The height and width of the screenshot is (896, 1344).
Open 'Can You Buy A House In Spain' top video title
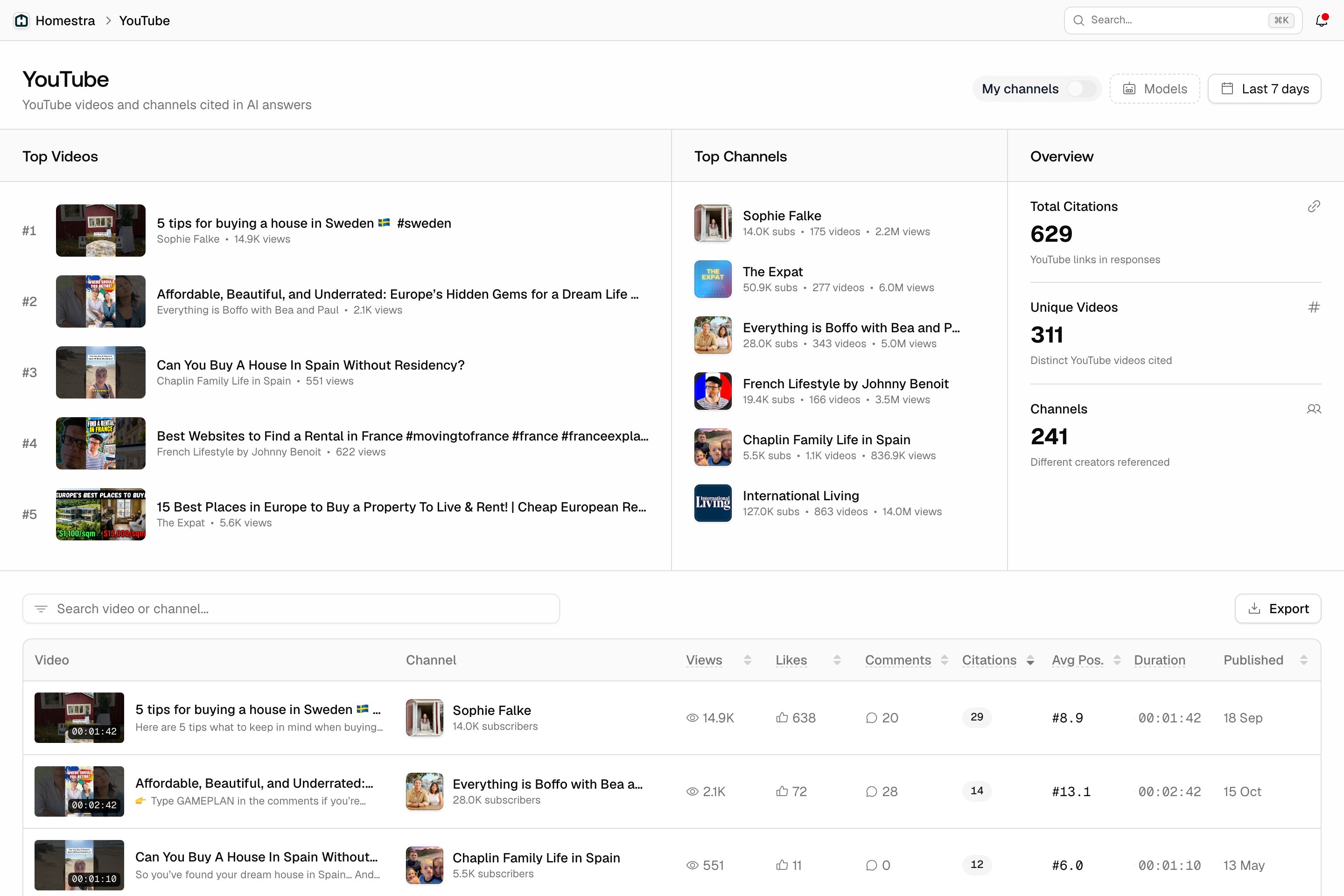coord(311,365)
